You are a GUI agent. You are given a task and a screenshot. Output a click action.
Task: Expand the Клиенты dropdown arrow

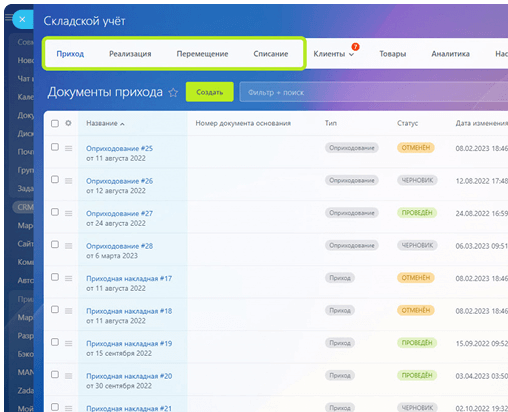(351, 55)
